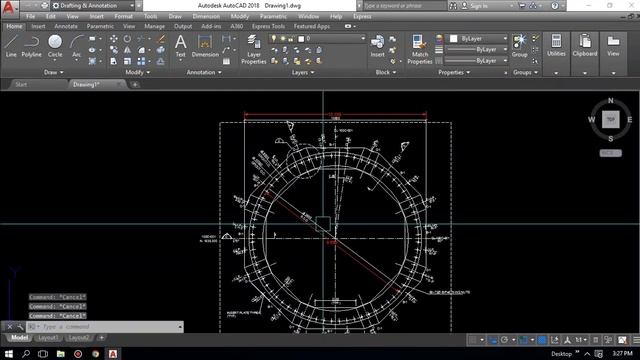This screenshot has width=640, height=360.
Task: Expand the Draw panel
Action: coord(53,72)
